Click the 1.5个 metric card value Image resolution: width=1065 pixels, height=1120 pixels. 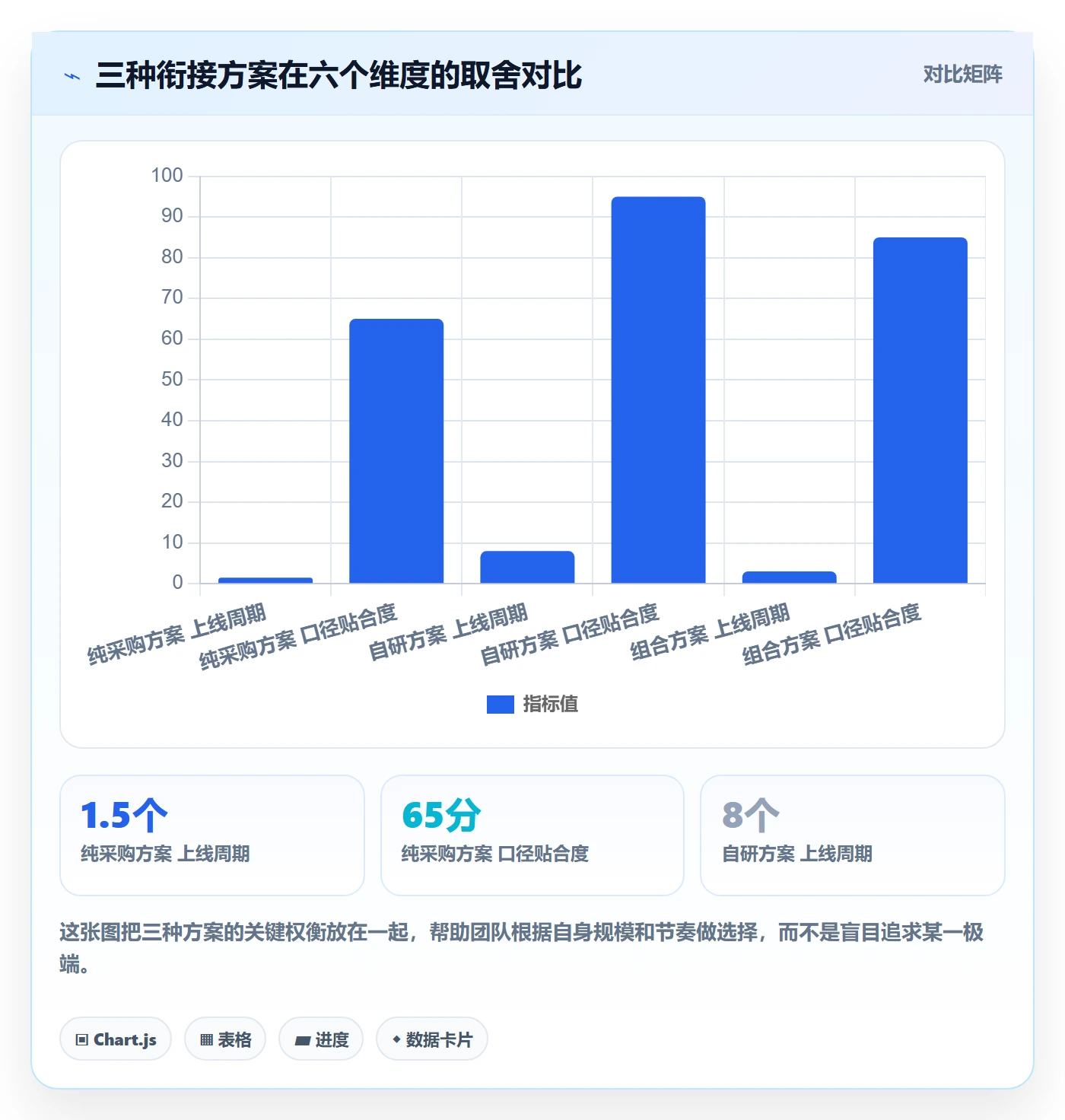(124, 816)
